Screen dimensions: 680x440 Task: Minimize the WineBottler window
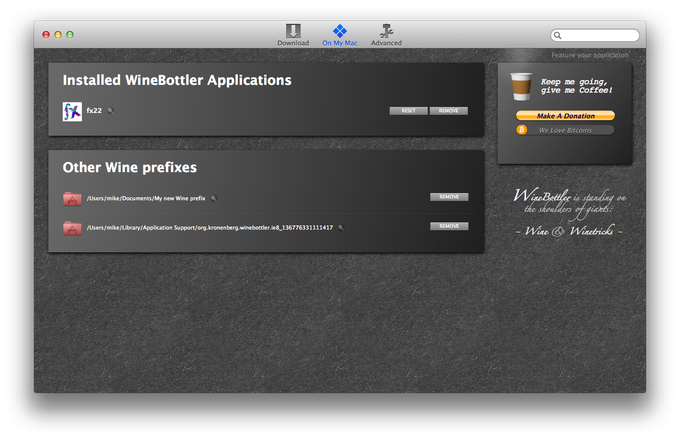coord(58,34)
